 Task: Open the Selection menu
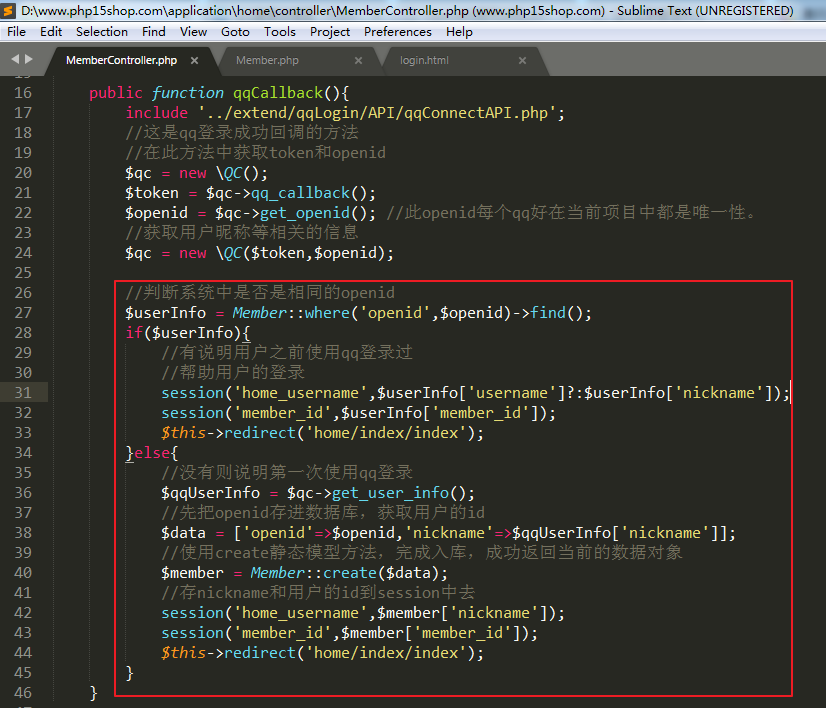coord(102,32)
